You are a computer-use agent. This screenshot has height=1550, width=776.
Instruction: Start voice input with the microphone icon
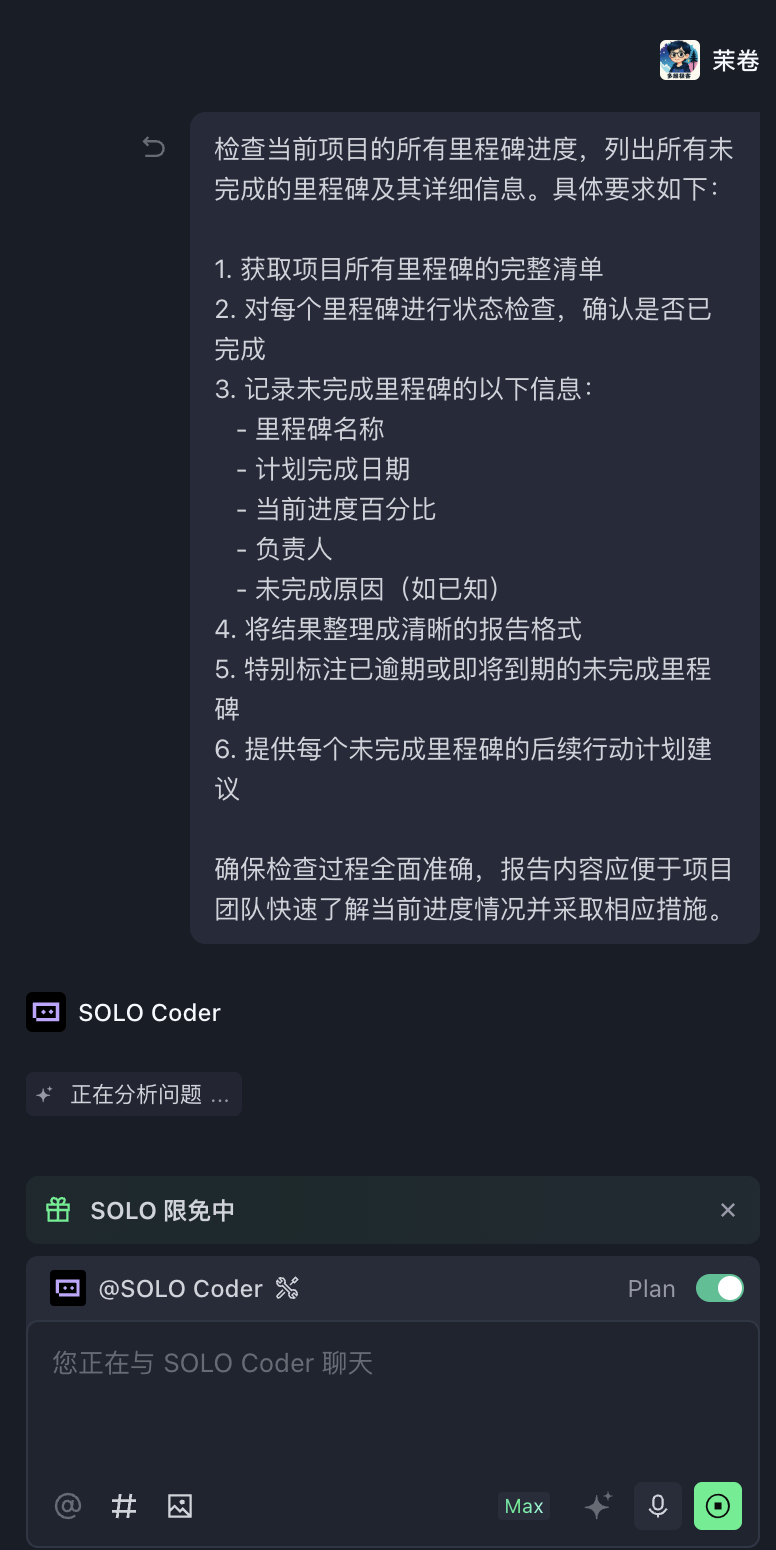tap(658, 1506)
